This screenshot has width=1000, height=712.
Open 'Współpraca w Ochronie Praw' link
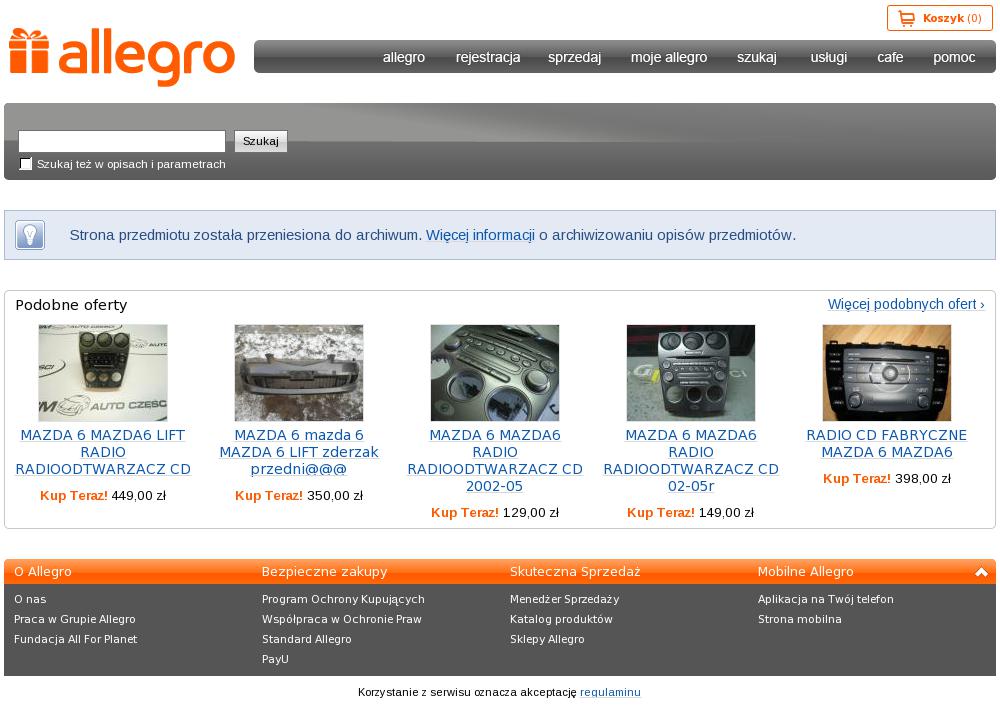click(342, 619)
